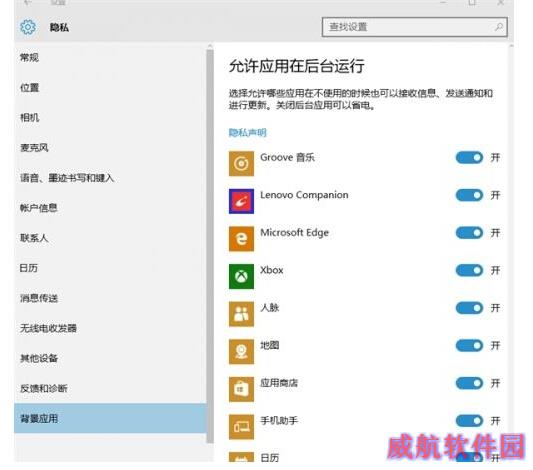Turn off Groove 音乐 background toggle
Viewport: 533px width, 470px height.
pos(469,158)
